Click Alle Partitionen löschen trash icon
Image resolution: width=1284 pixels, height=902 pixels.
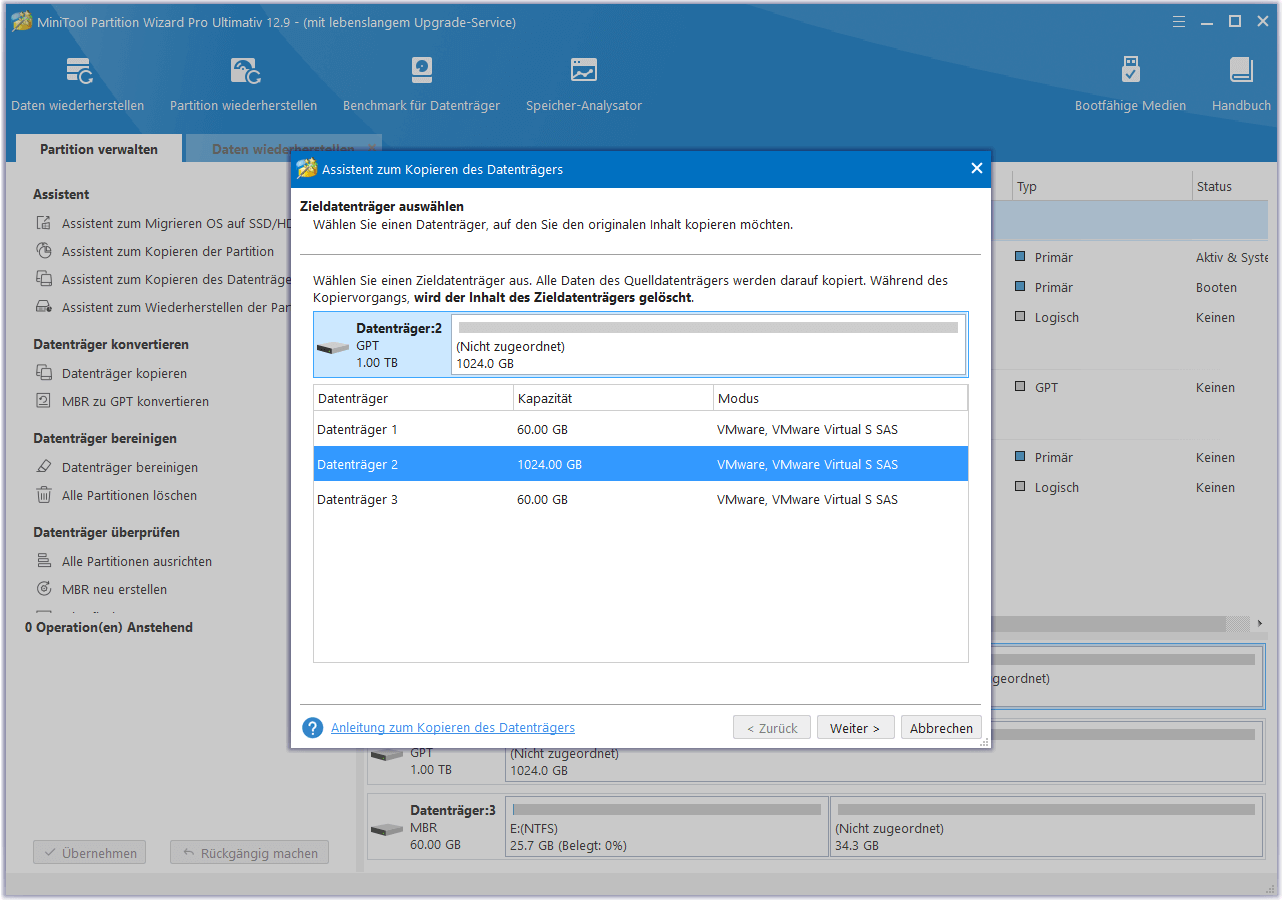[x=44, y=495]
